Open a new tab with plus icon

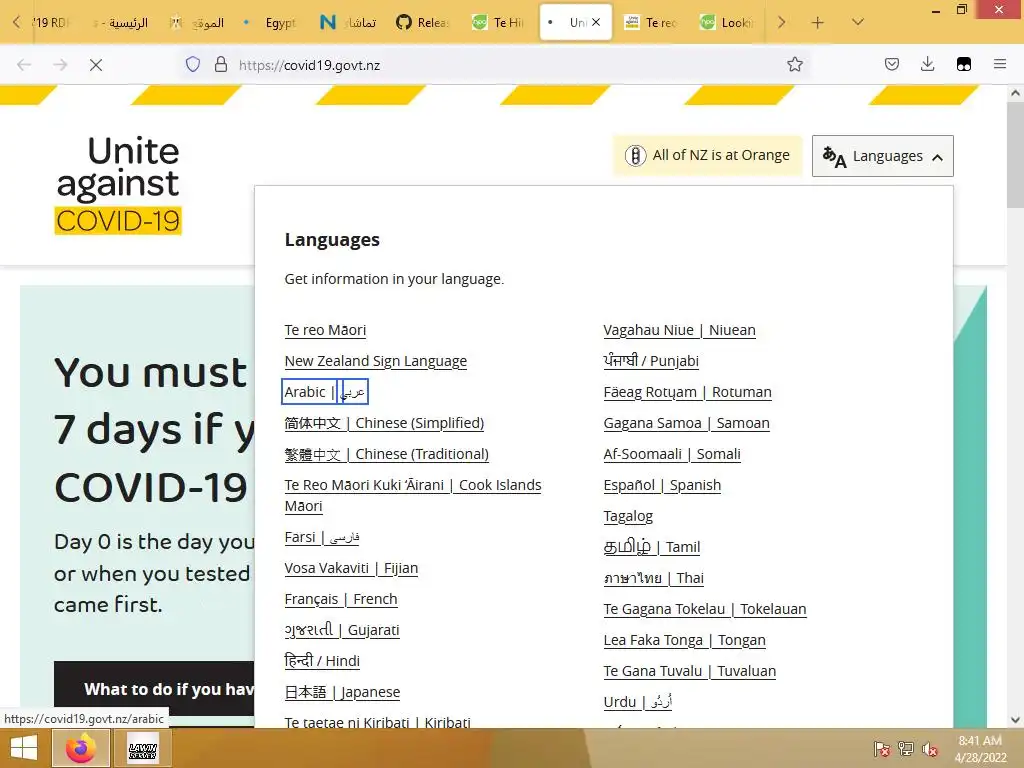click(818, 23)
